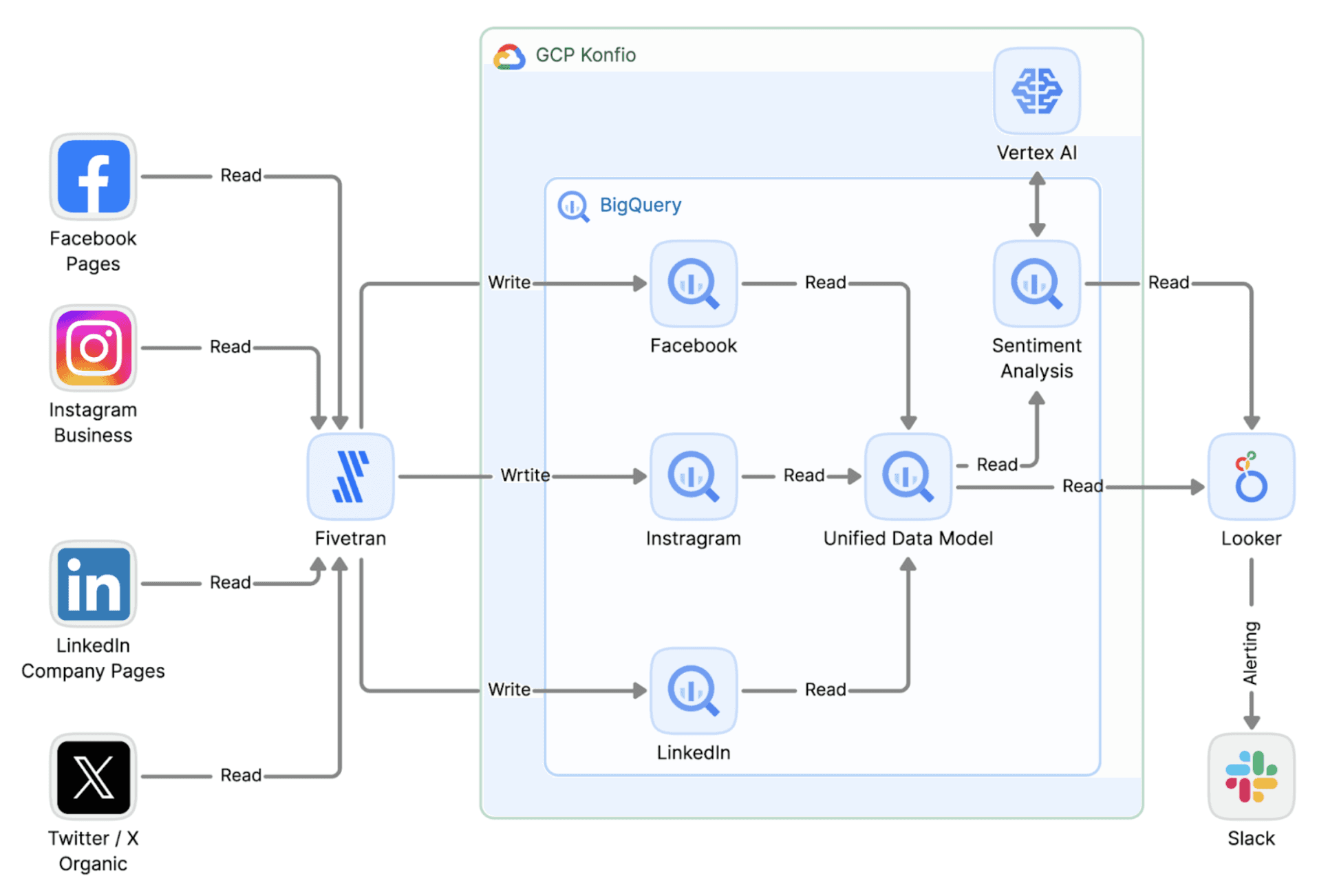The width and height of the screenshot is (1339, 896).
Task: Click the BigQuery group header label
Action: (640, 205)
